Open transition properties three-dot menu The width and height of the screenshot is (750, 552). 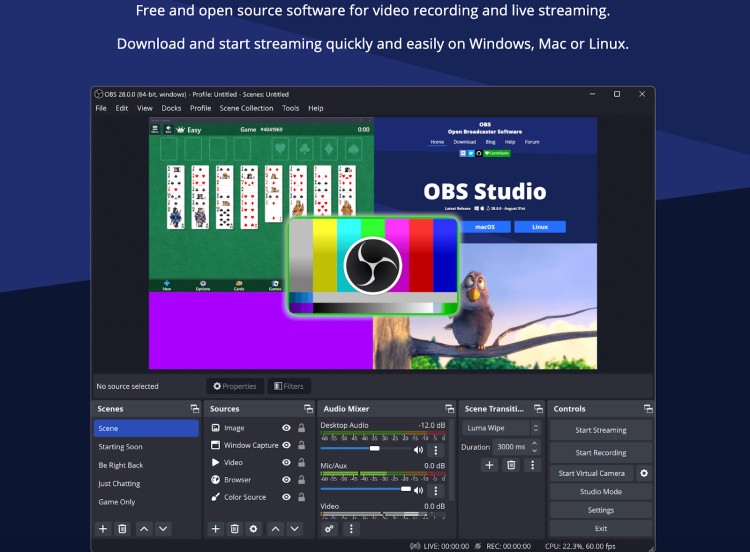point(532,465)
